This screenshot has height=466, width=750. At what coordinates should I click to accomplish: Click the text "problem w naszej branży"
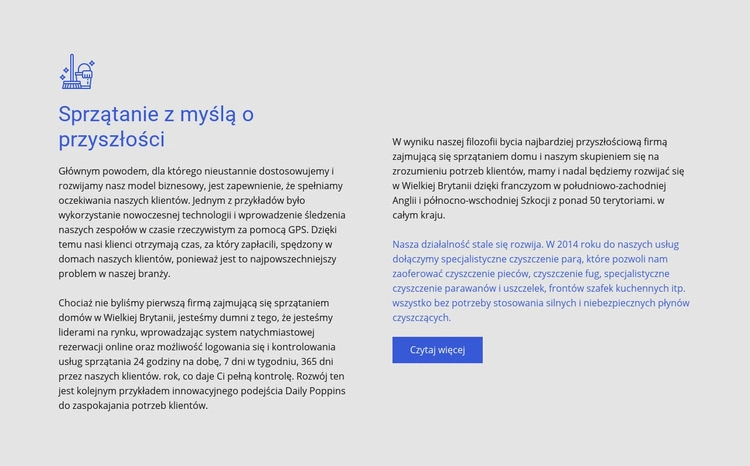tap(114, 273)
